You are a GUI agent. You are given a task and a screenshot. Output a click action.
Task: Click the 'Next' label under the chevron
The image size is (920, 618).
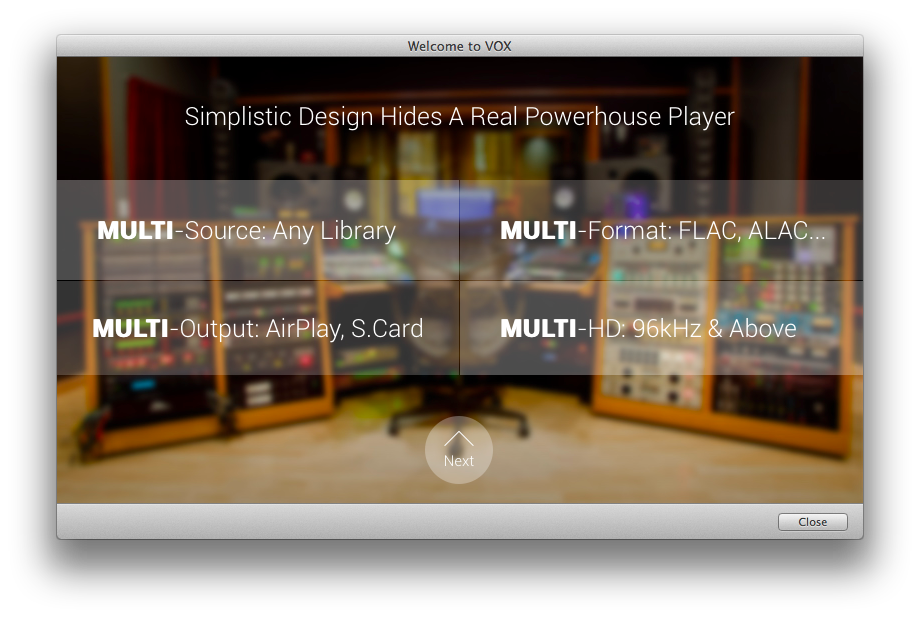459,461
